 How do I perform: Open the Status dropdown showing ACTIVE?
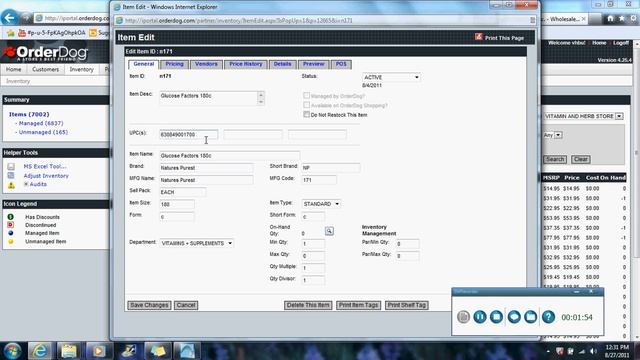[x=391, y=77]
